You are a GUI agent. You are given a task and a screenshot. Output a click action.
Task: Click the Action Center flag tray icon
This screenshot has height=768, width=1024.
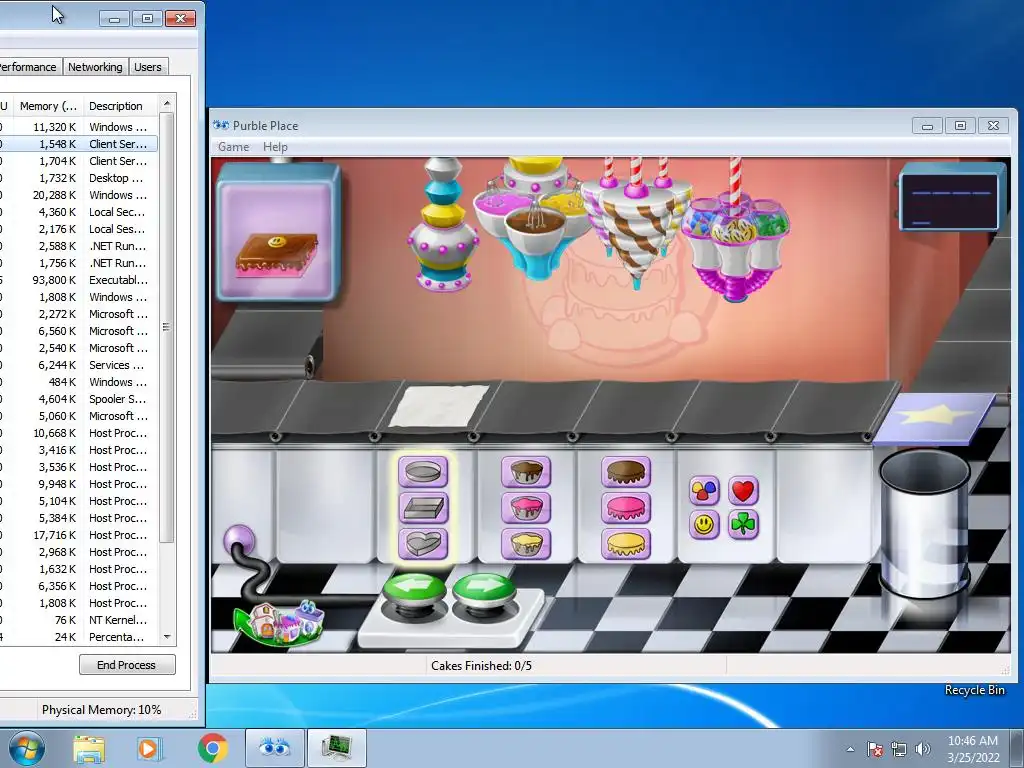[874, 749]
